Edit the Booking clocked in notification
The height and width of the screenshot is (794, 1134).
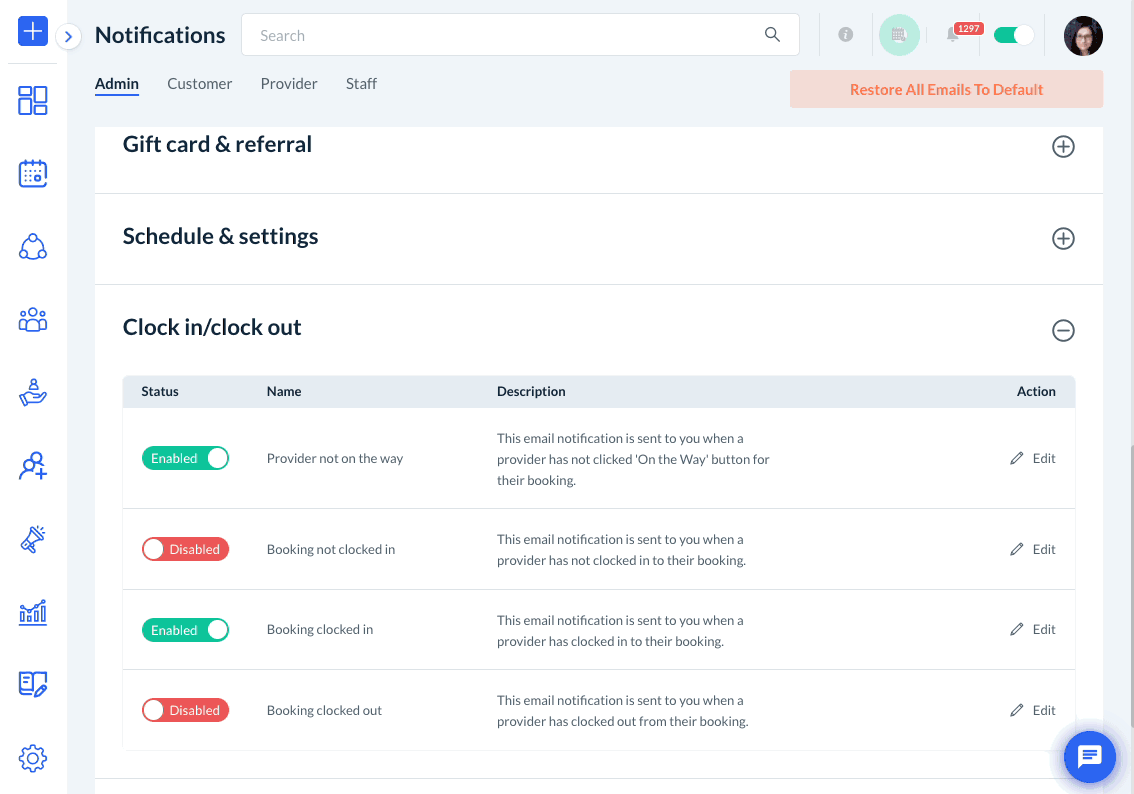(1033, 629)
